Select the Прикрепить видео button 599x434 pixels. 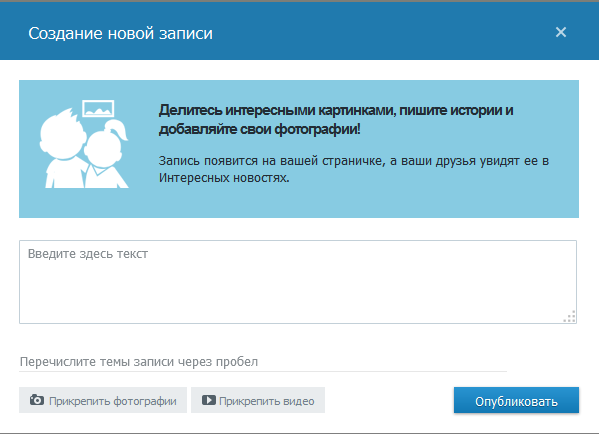click(x=258, y=400)
